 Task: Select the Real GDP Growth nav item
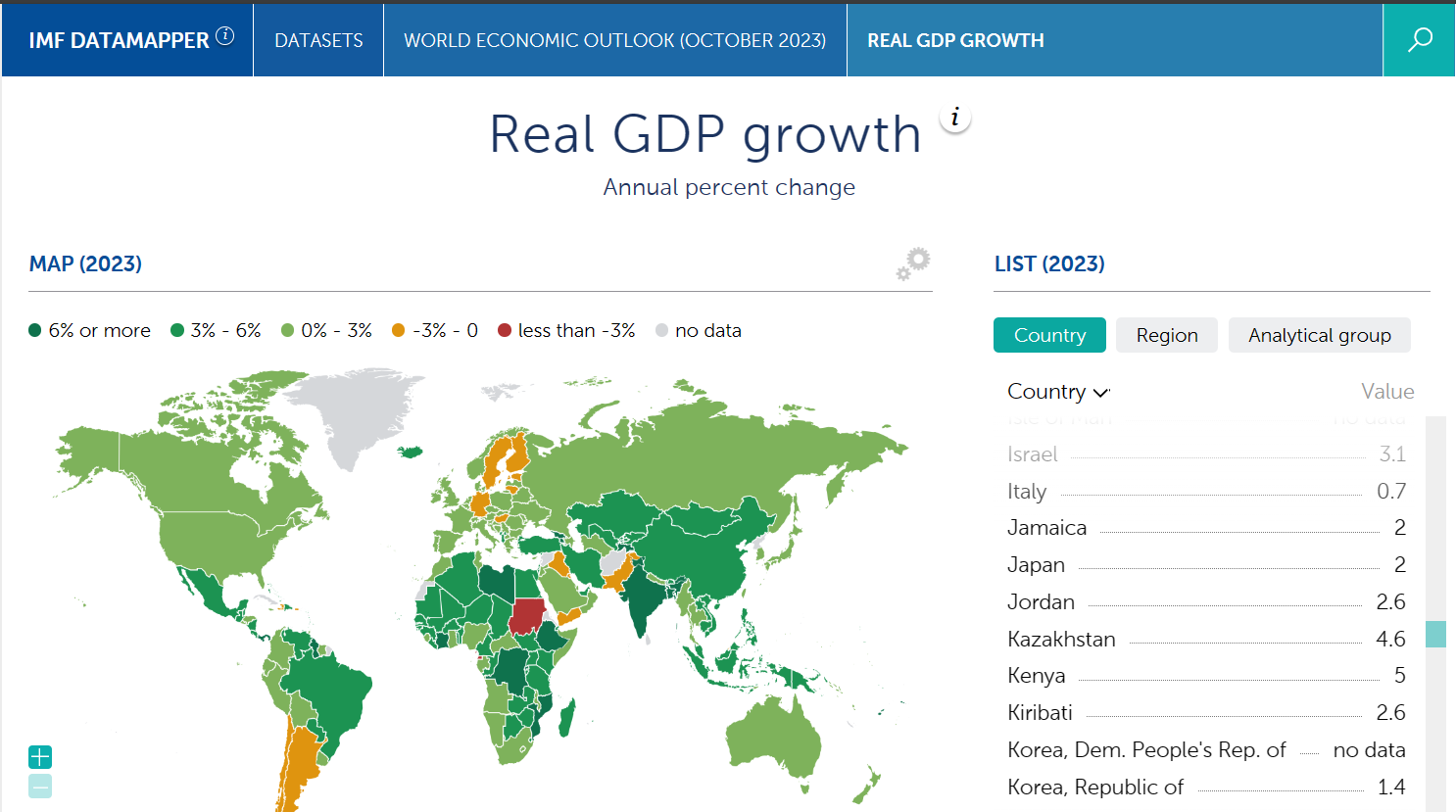(955, 40)
